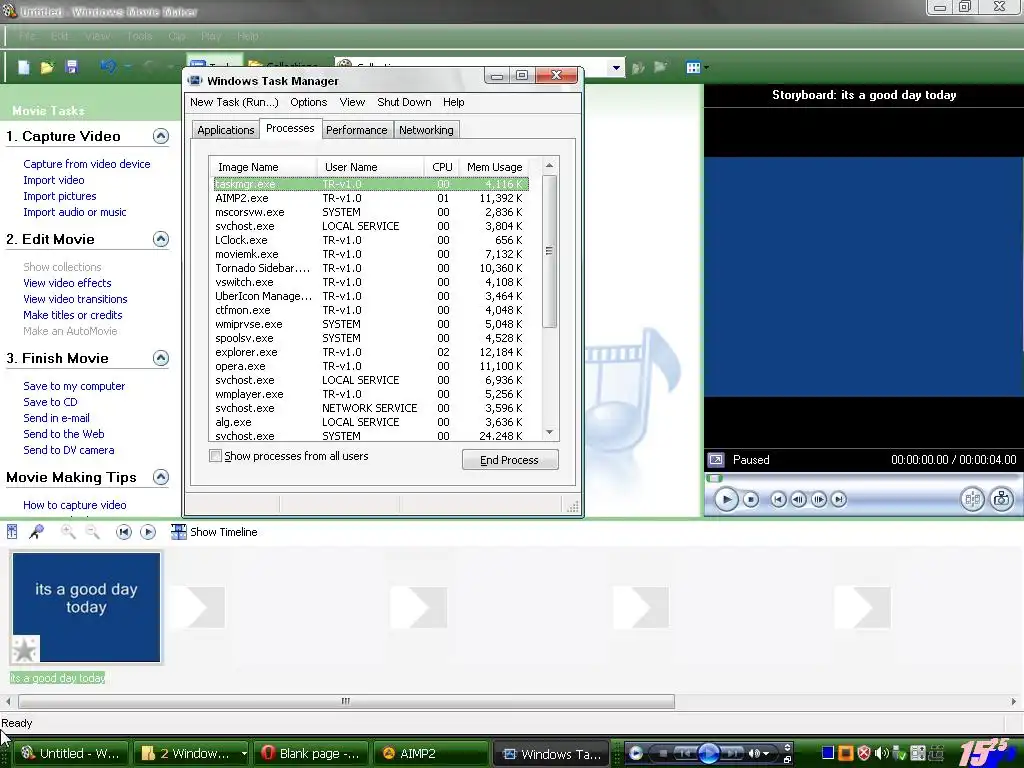Open View video transitions link
The image size is (1024, 768).
click(75, 299)
